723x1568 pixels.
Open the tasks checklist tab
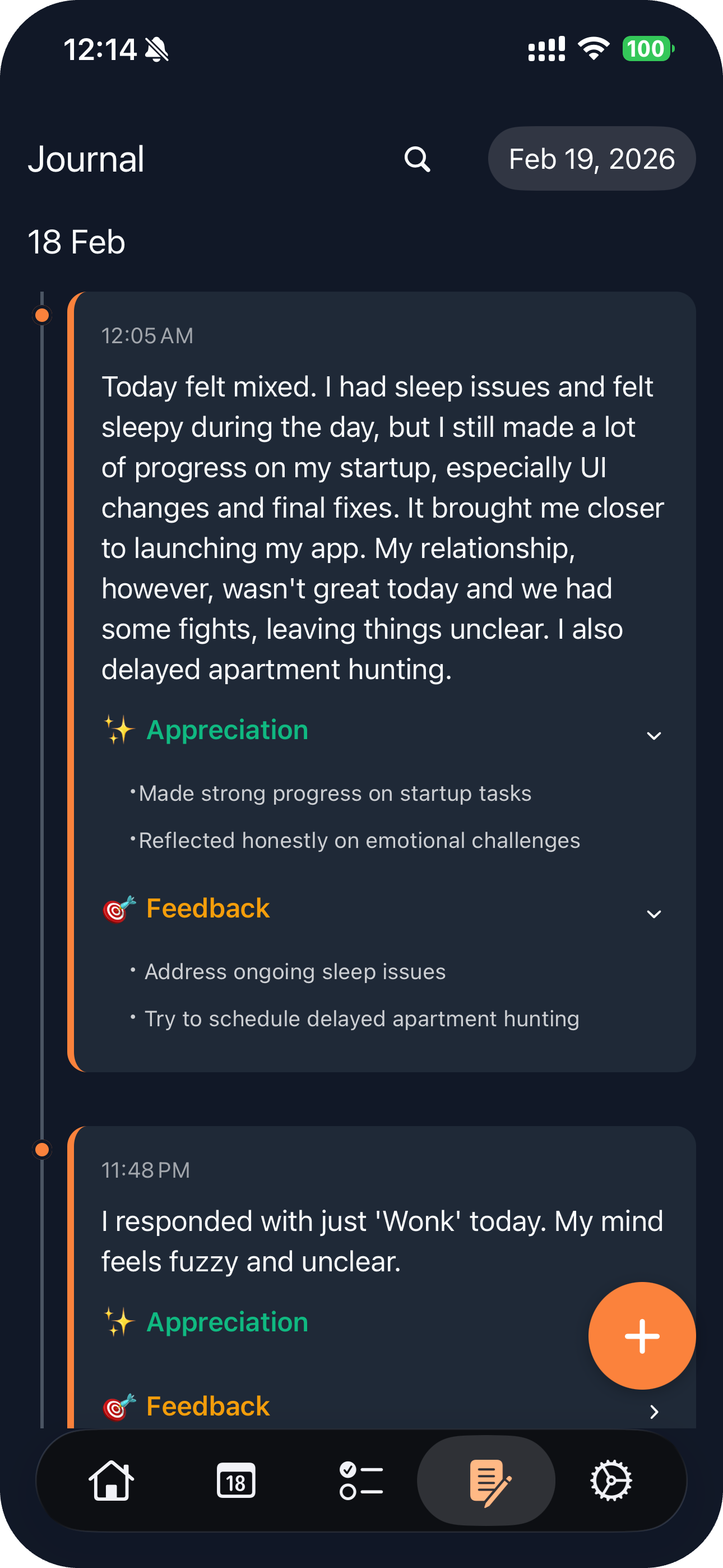coord(361,1481)
